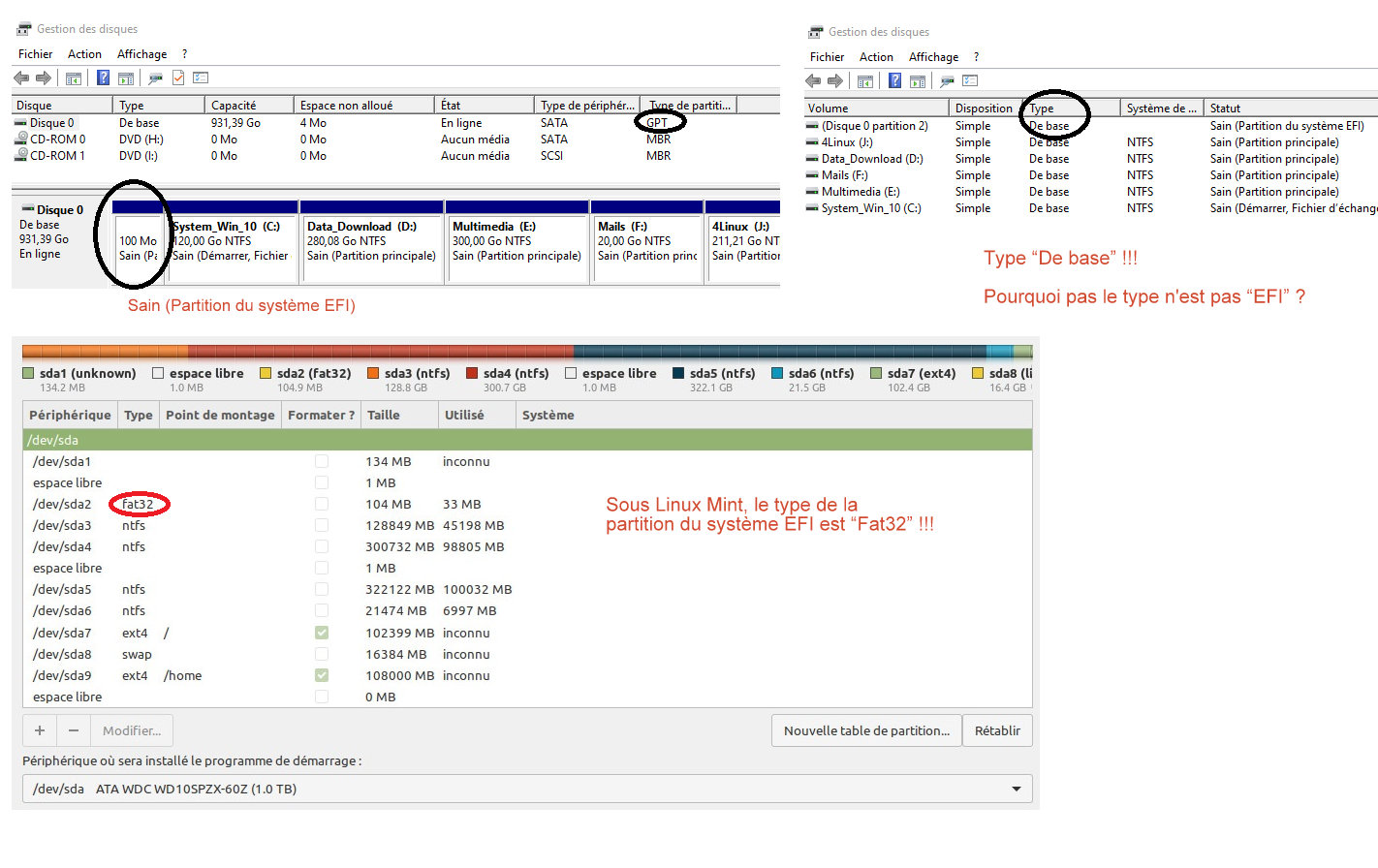This screenshot has height=868, width=1378.
Task: Click the blue Help icon in the disk list window toolbar
Action: point(103,78)
